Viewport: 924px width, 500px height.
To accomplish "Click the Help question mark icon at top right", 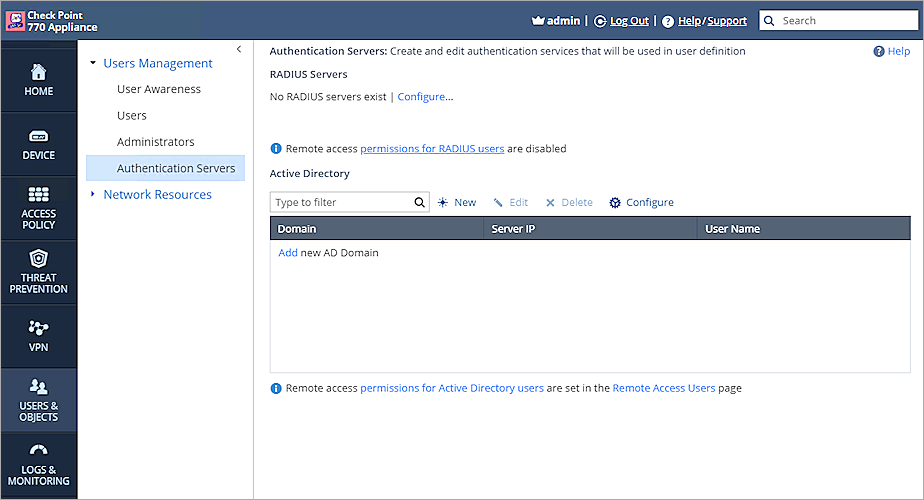I will (x=879, y=51).
